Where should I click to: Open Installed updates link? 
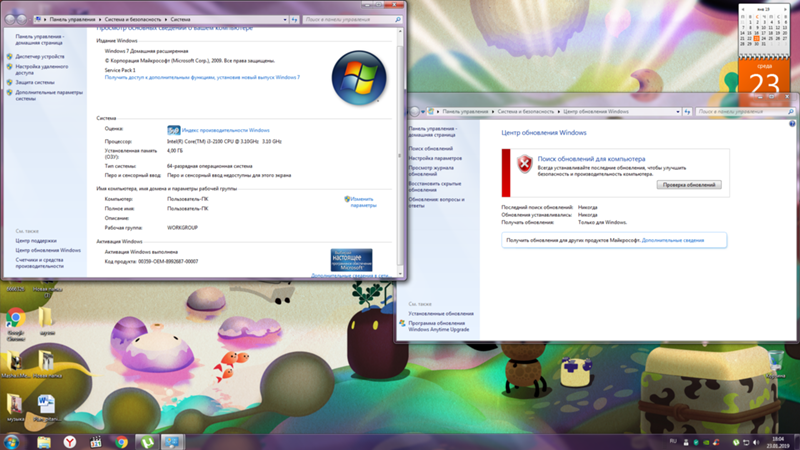pos(441,314)
